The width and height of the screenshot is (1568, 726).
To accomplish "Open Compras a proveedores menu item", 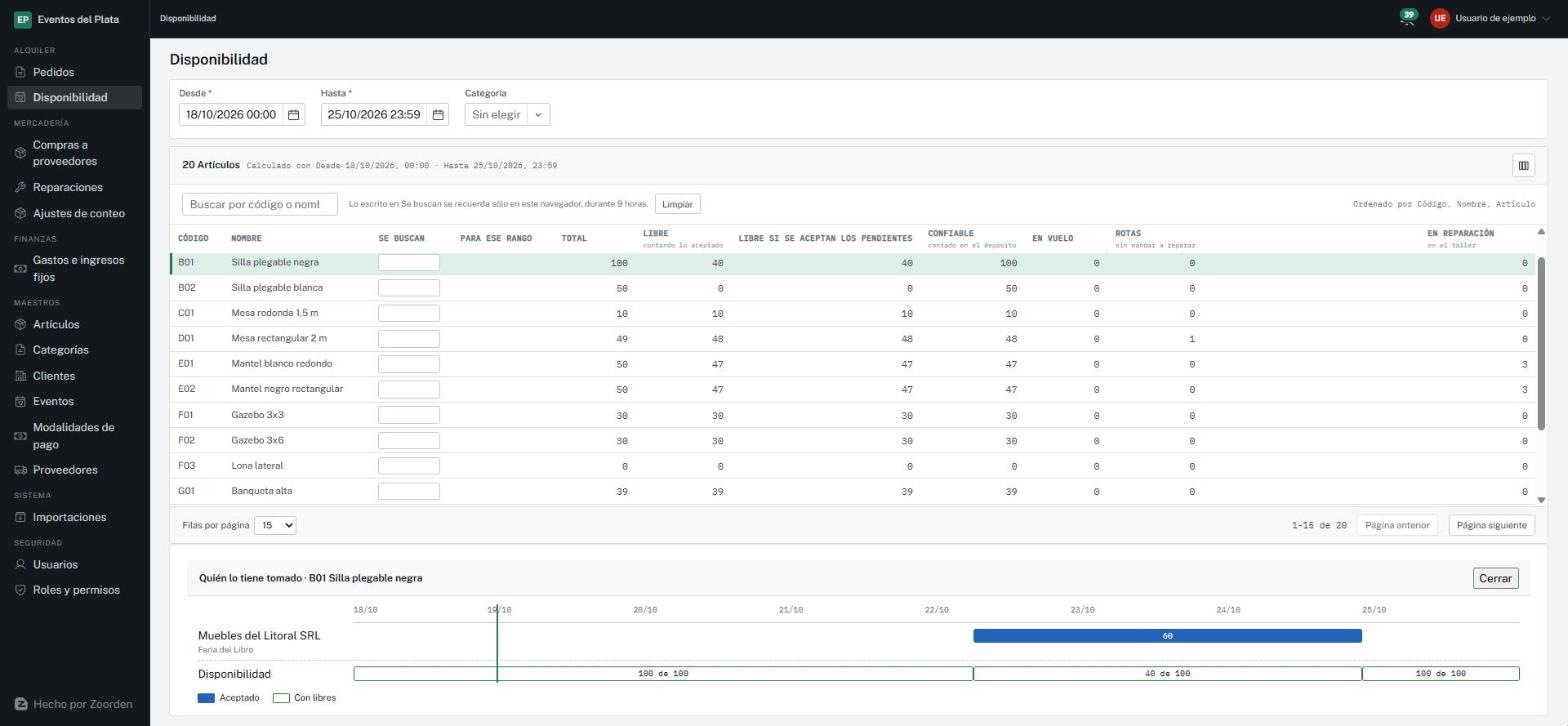I will [74, 153].
